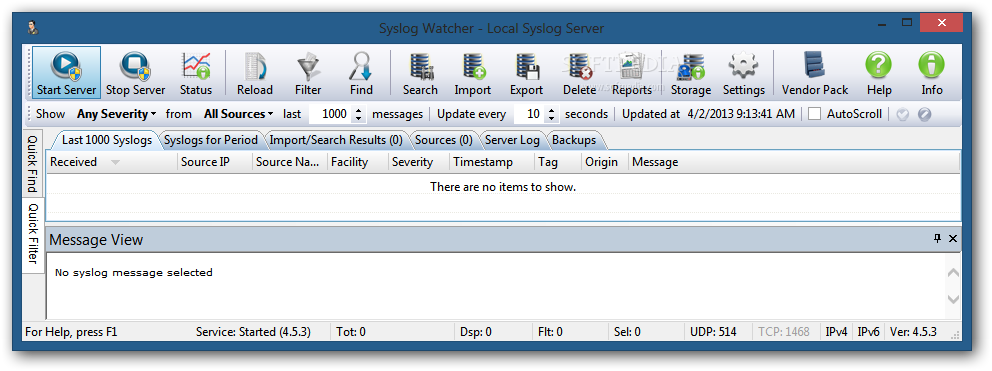Click the Start Server toolbar icon

point(66,66)
